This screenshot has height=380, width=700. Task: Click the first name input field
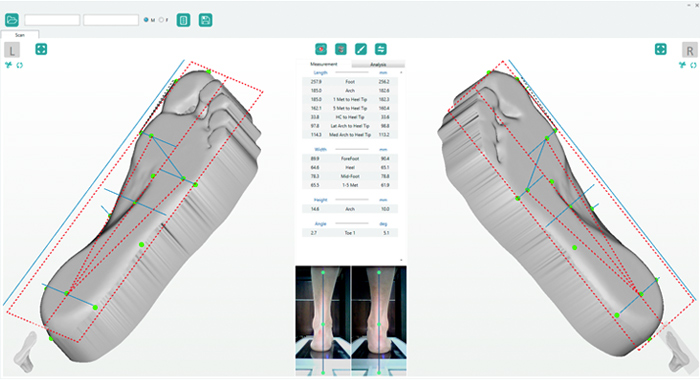coord(52,20)
